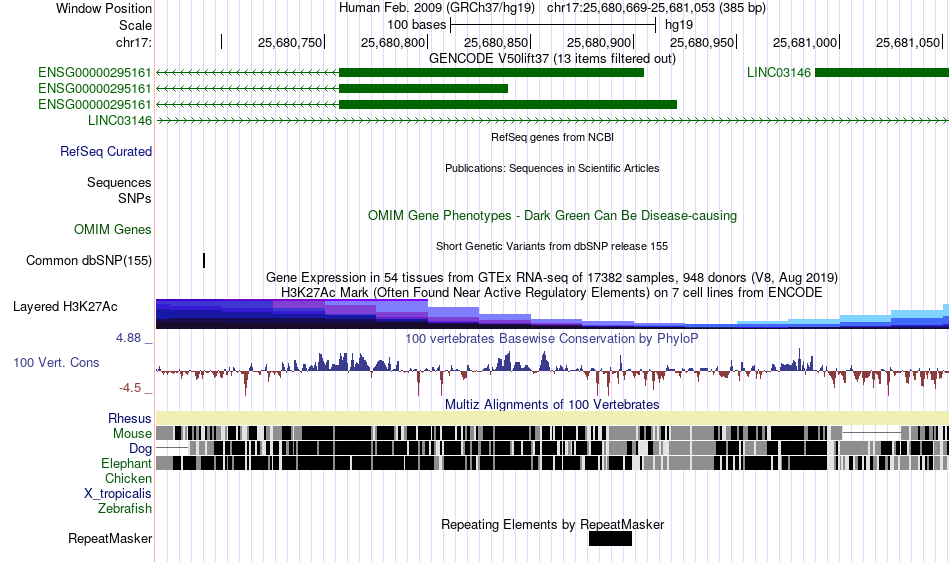
Task: Open Multiz Alignments of 100 Vertebrates title
Action: pyautogui.click(x=552, y=405)
